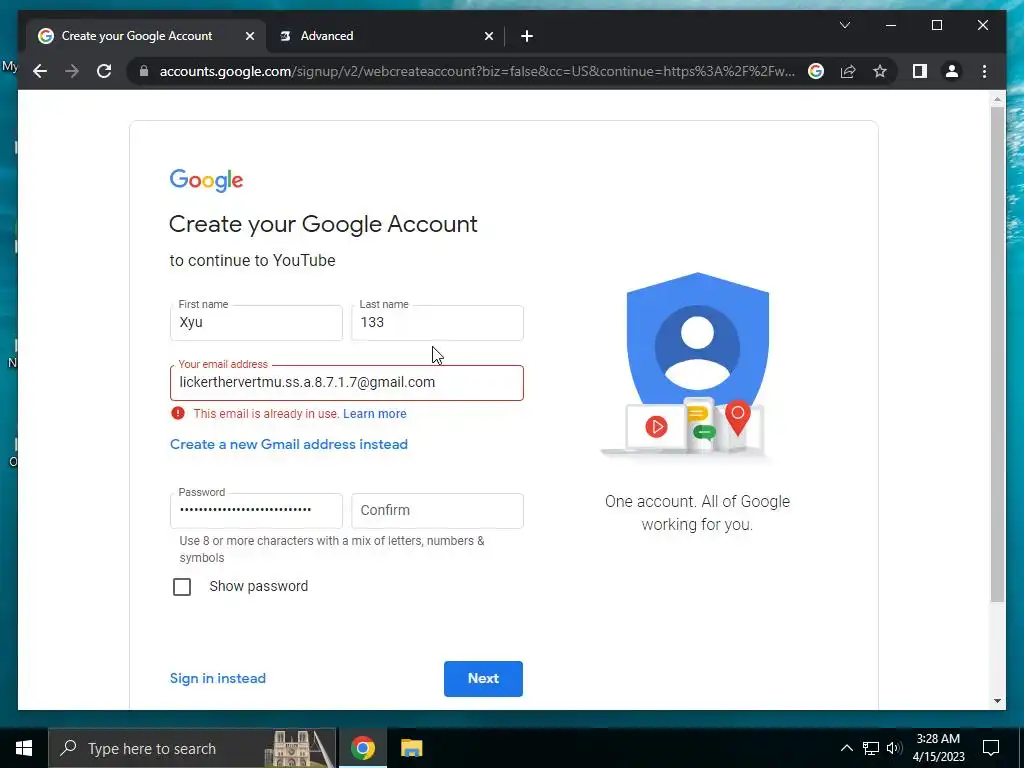The width and height of the screenshot is (1024, 768).
Task: Expand the tab search chevron
Action: (x=844, y=25)
